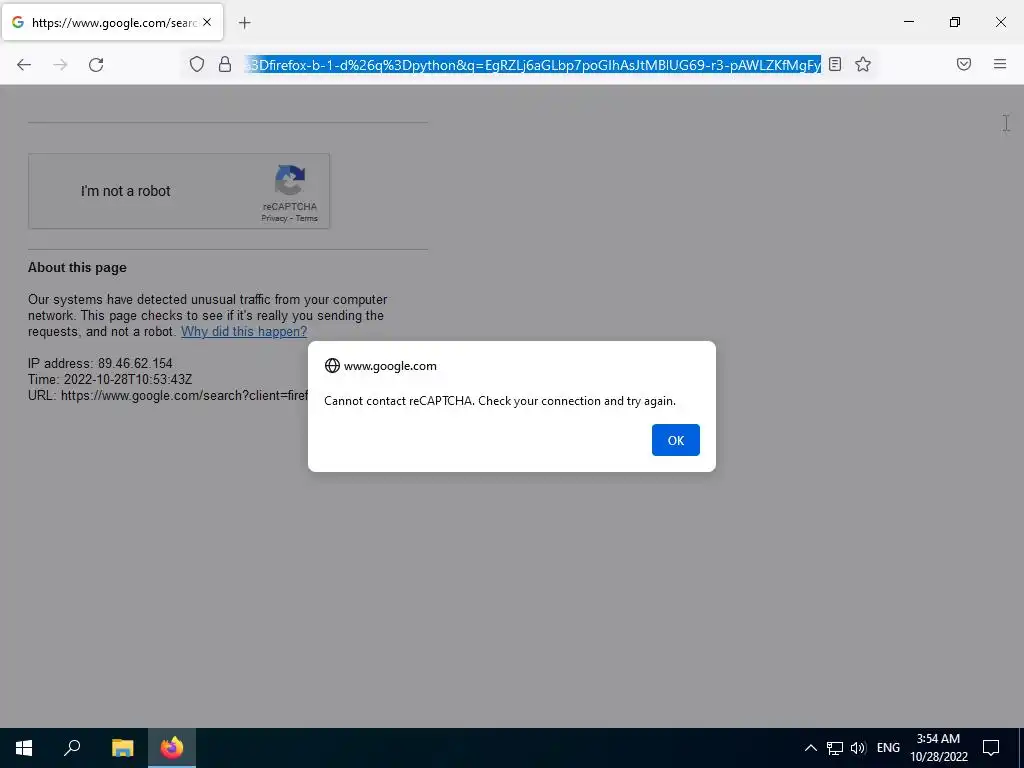The height and width of the screenshot is (768, 1024).
Task: Click the globe icon in dialog
Action: [x=332, y=366]
